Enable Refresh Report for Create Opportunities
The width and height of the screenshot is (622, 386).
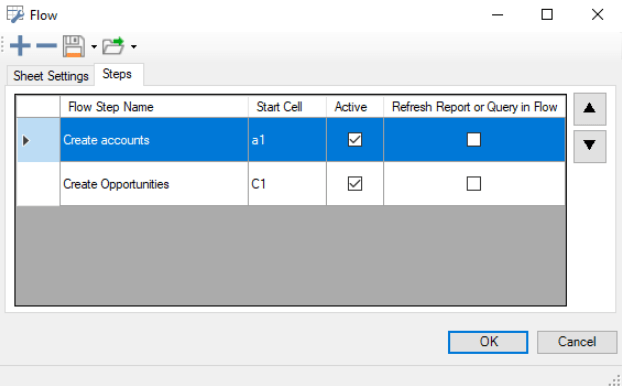(474, 184)
